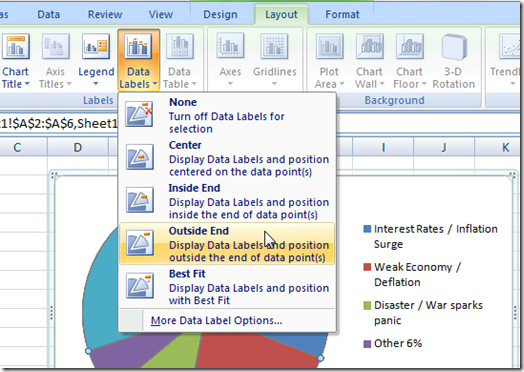
Task: Choose the Center data label icon
Action: pyautogui.click(x=139, y=157)
